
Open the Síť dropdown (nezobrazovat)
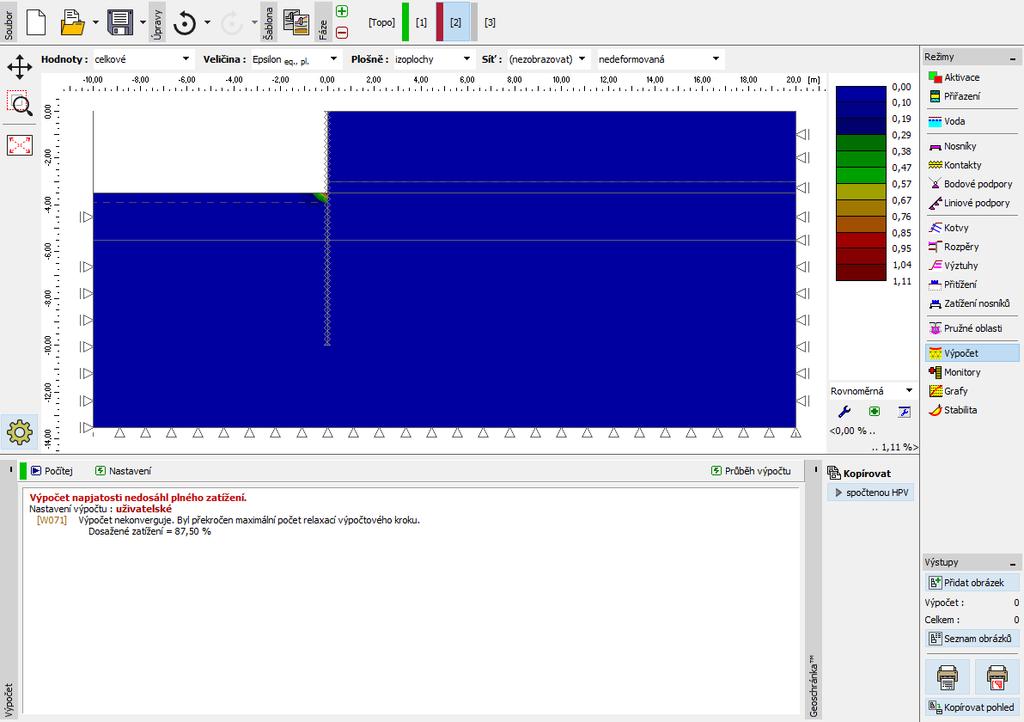[x=547, y=59]
